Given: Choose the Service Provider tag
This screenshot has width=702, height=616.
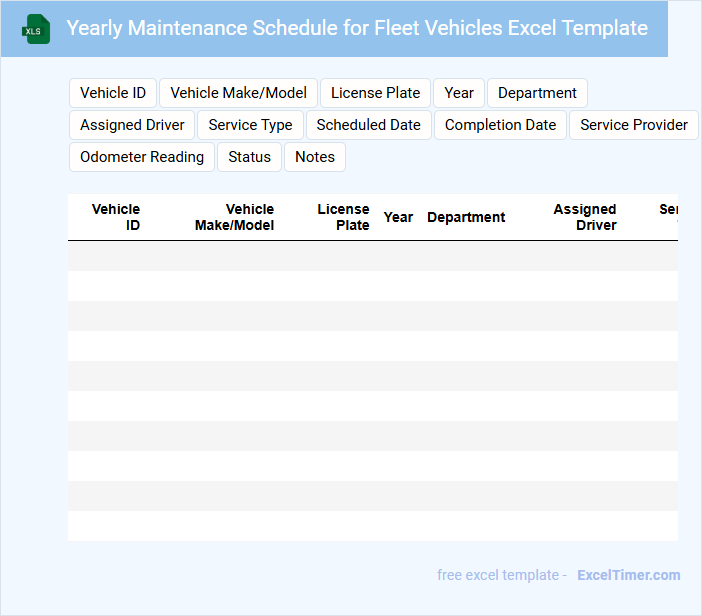Looking at the screenshot, I should pyautogui.click(x=634, y=125).
